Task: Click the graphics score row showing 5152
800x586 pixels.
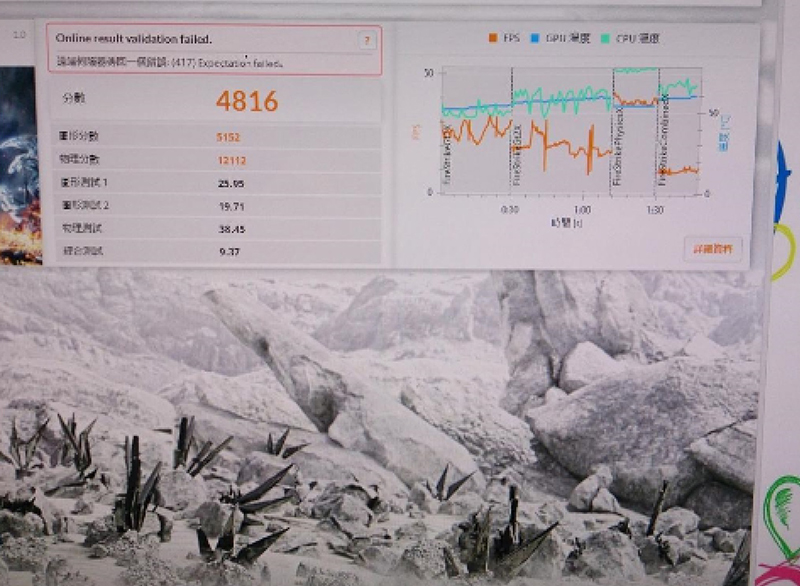Action: tap(215, 137)
